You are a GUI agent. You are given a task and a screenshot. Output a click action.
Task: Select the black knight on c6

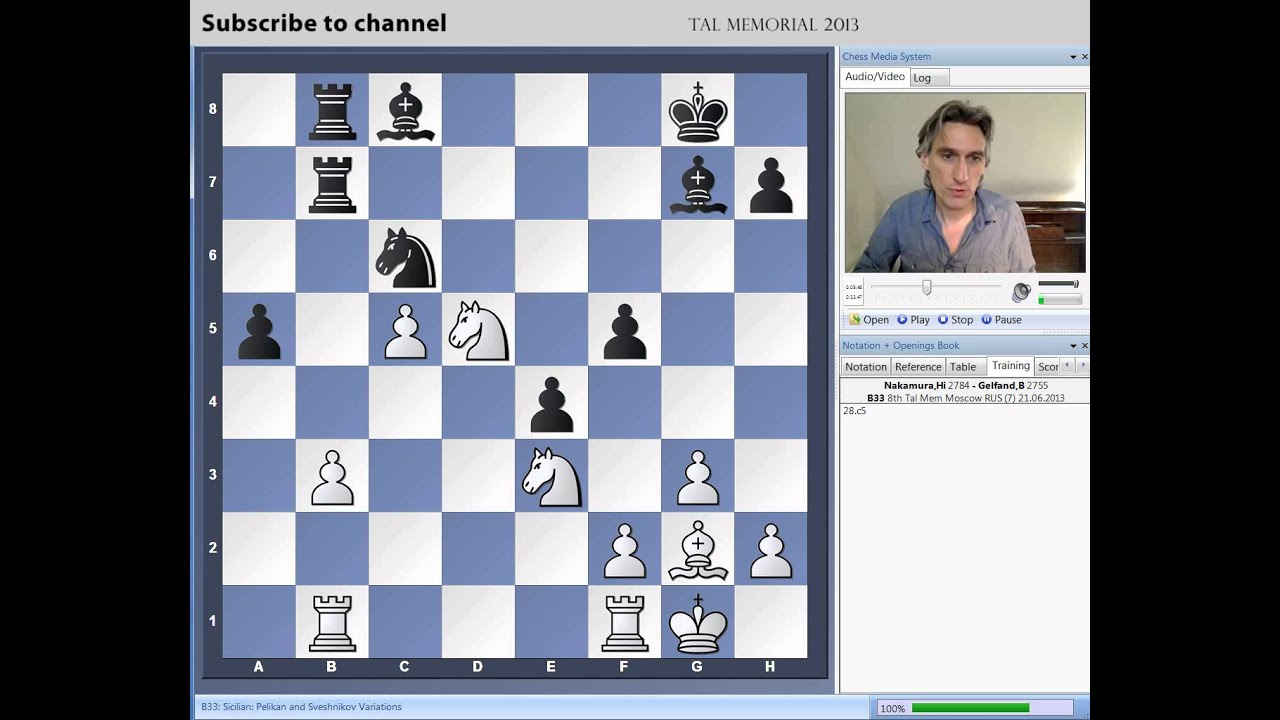pyautogui.click(x=405, y=257)
